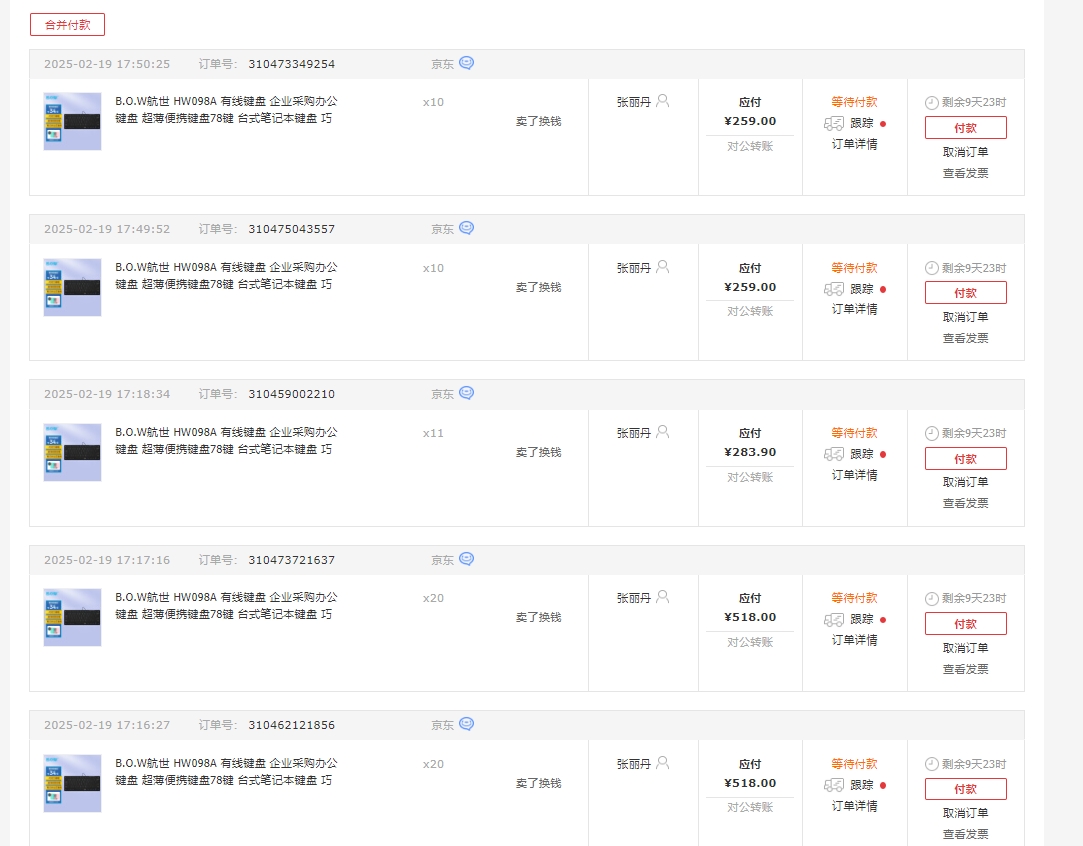Open JD chat icon for order 310459002210

click(x=467, y=393)
